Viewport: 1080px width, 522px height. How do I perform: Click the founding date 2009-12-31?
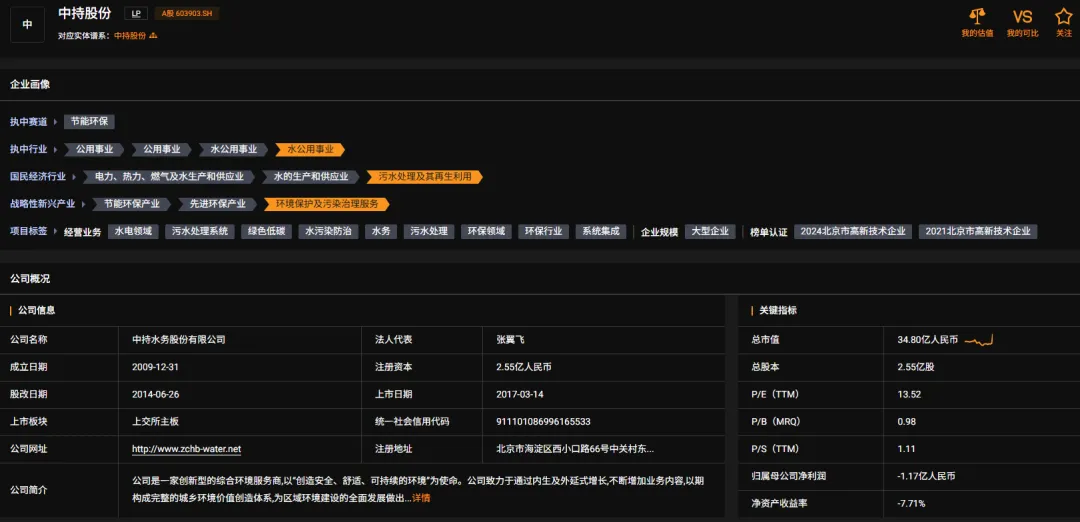pyautogui.click(x=155, y=367)
